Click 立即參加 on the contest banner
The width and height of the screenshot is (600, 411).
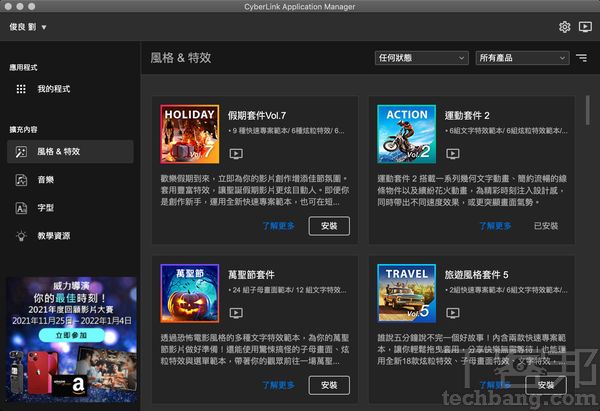pyautogui.click(x=71, y=335)
